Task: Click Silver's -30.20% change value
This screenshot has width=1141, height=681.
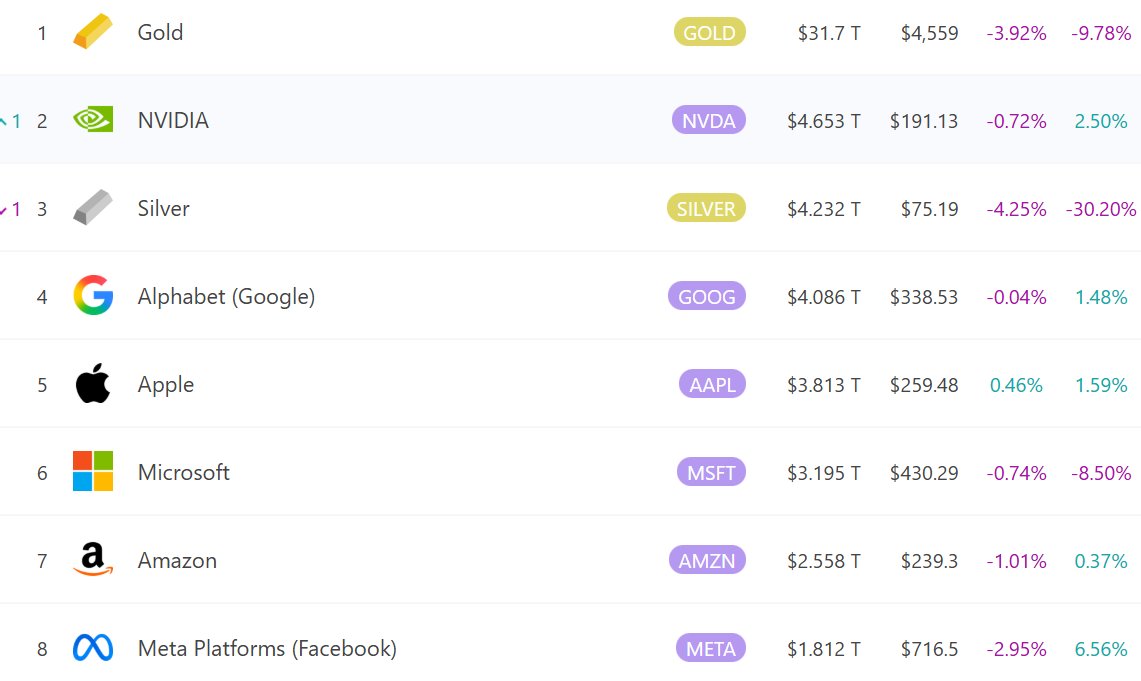Action: point(1101,209)
